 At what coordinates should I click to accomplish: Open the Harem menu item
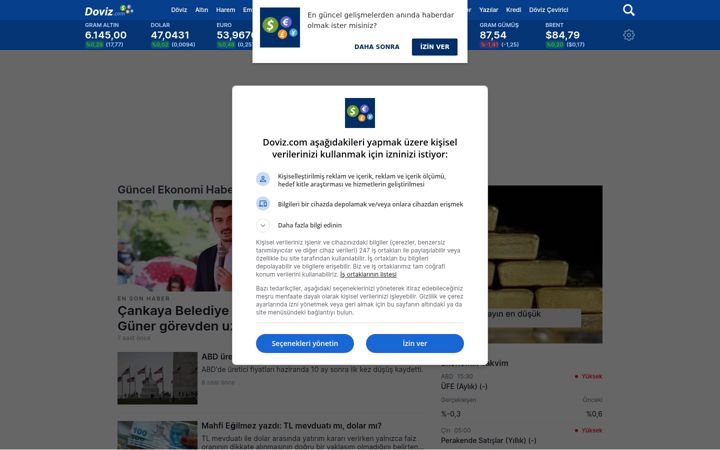pos(225,10)
